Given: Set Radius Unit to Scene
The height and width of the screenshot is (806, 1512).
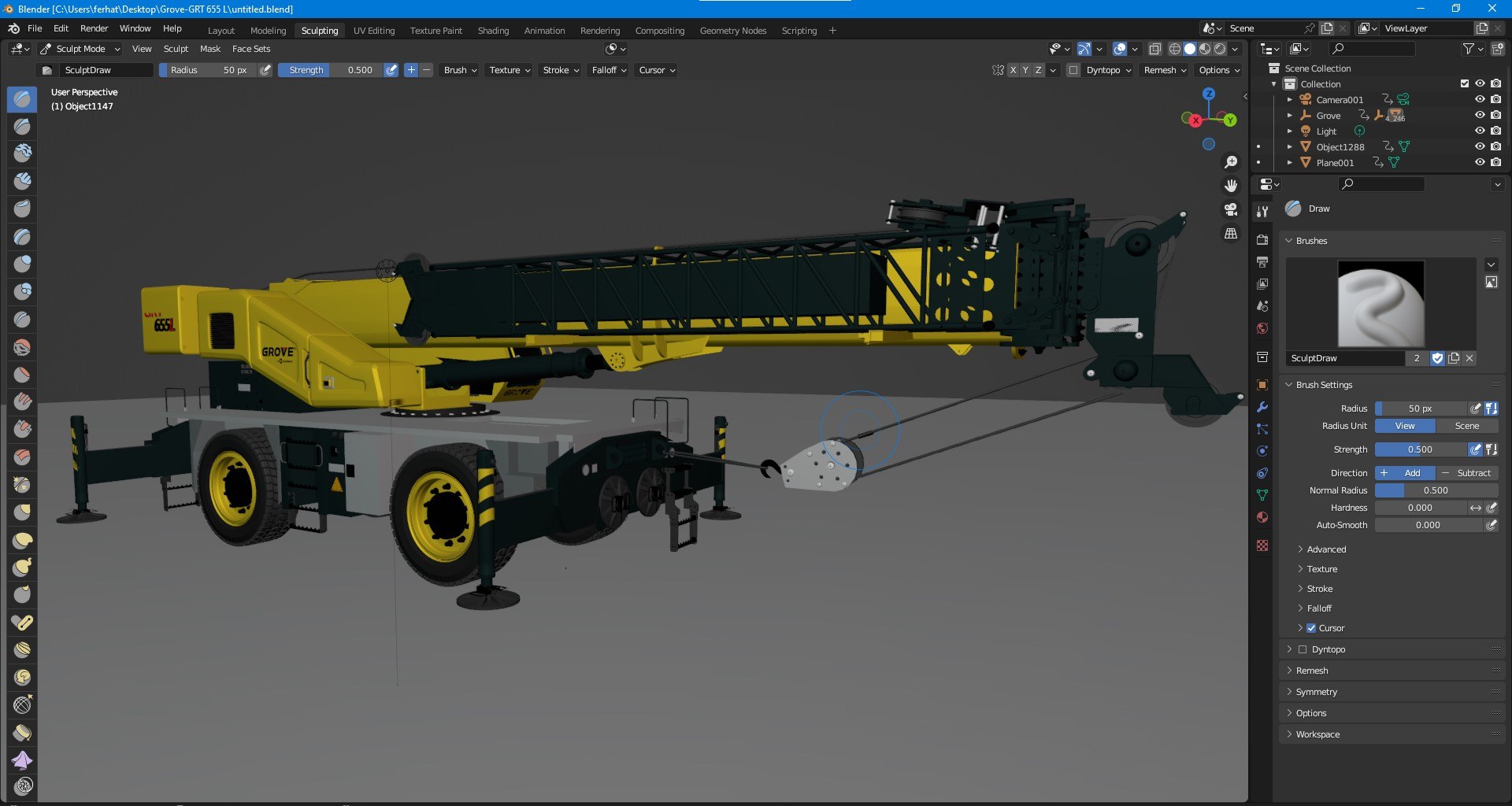Looking at the screenshot, I should click(1466, 426).
